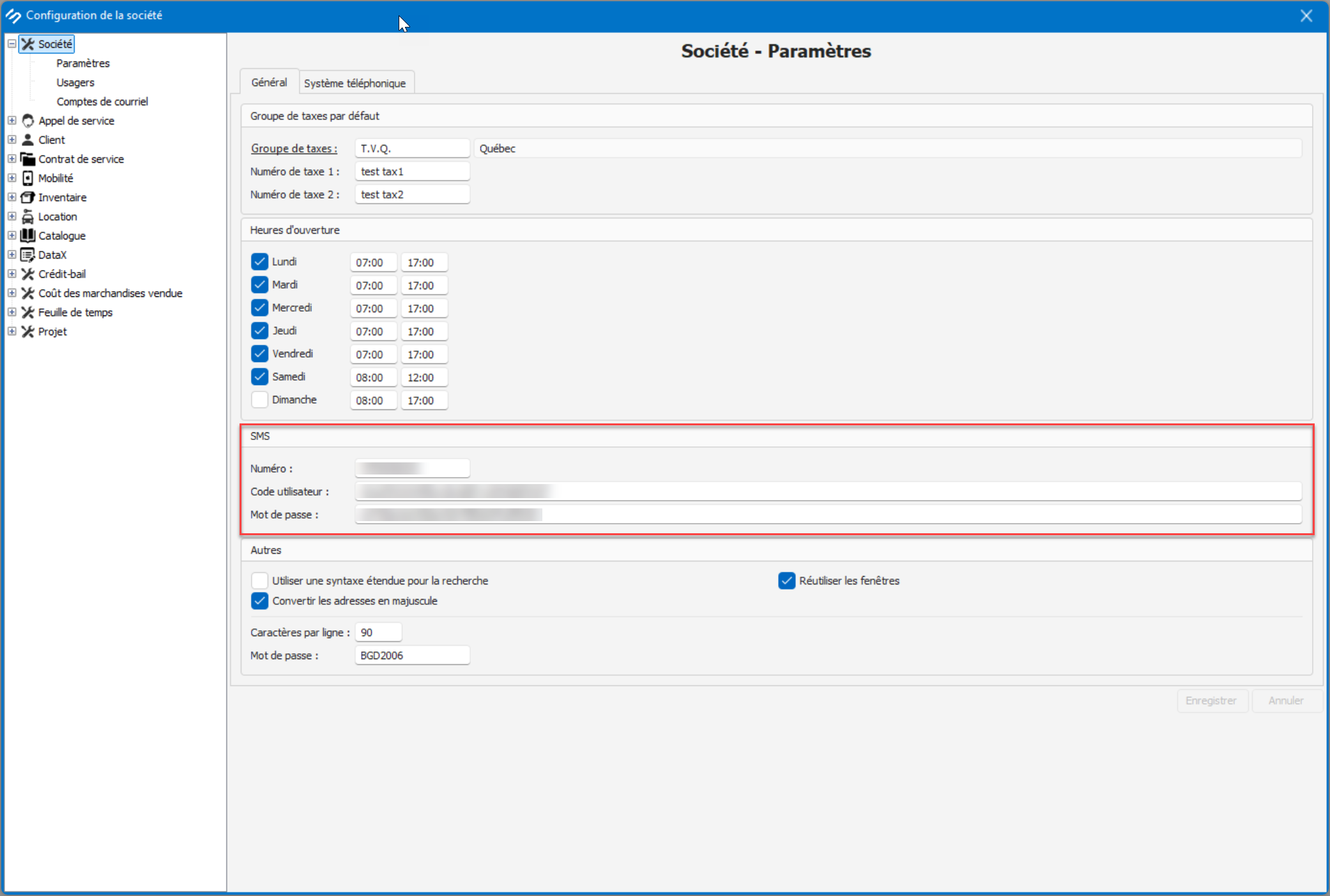Click the Contrat de service folder icon

tap(27, 159)
